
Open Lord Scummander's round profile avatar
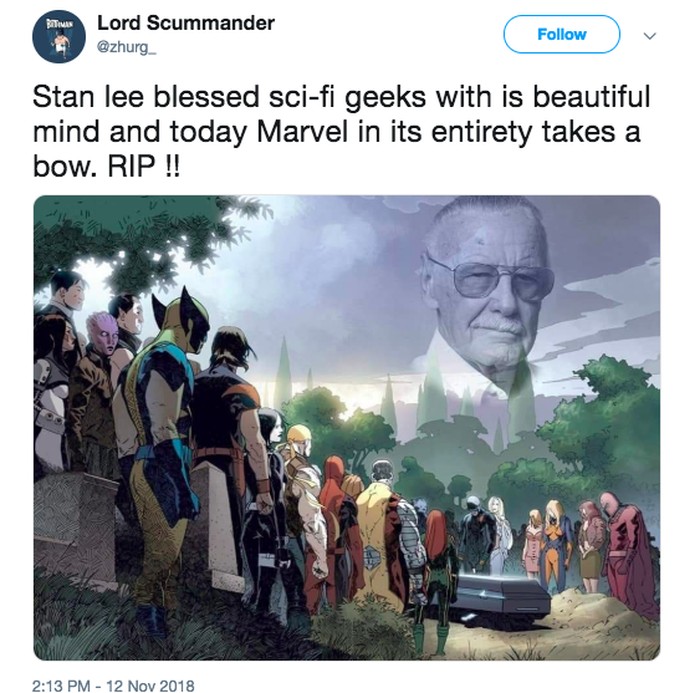click(59, 37)
